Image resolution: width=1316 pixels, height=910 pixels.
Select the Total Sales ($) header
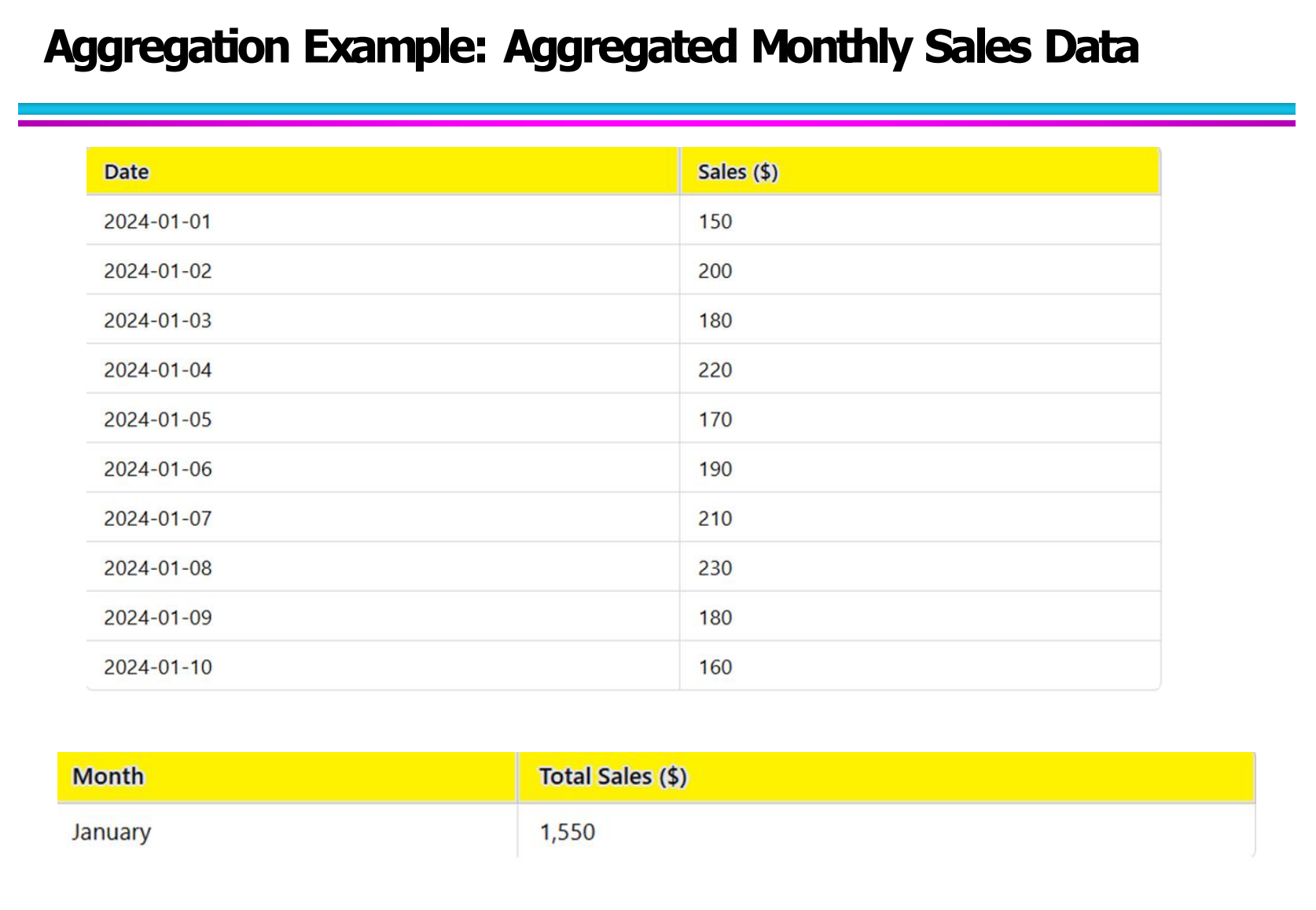coord(612,776)
